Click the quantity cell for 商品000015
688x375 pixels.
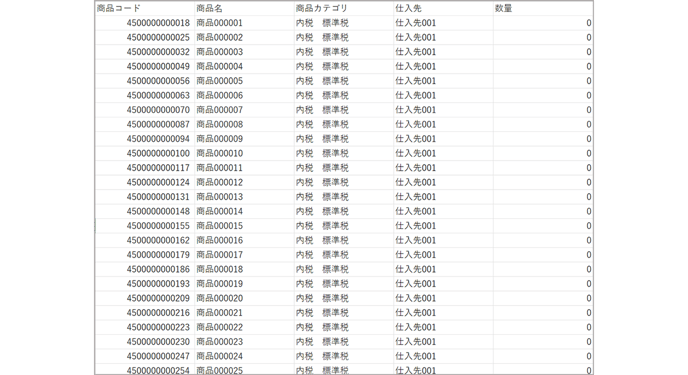tap(543, 225)
